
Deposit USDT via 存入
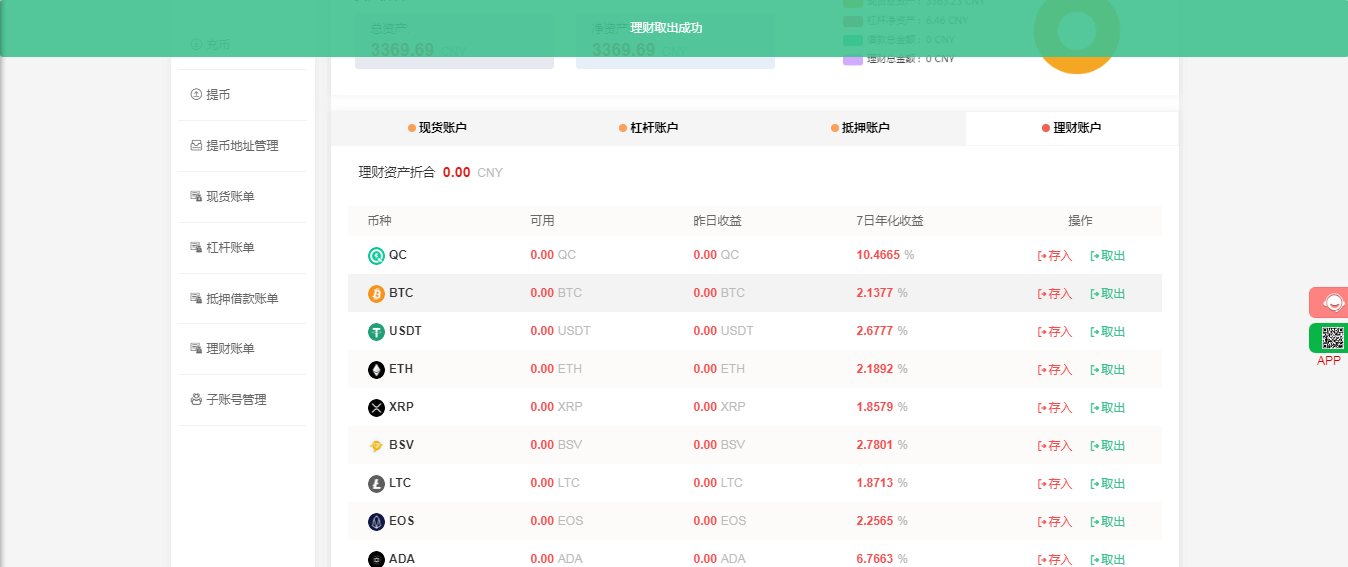pos(1055,332)
